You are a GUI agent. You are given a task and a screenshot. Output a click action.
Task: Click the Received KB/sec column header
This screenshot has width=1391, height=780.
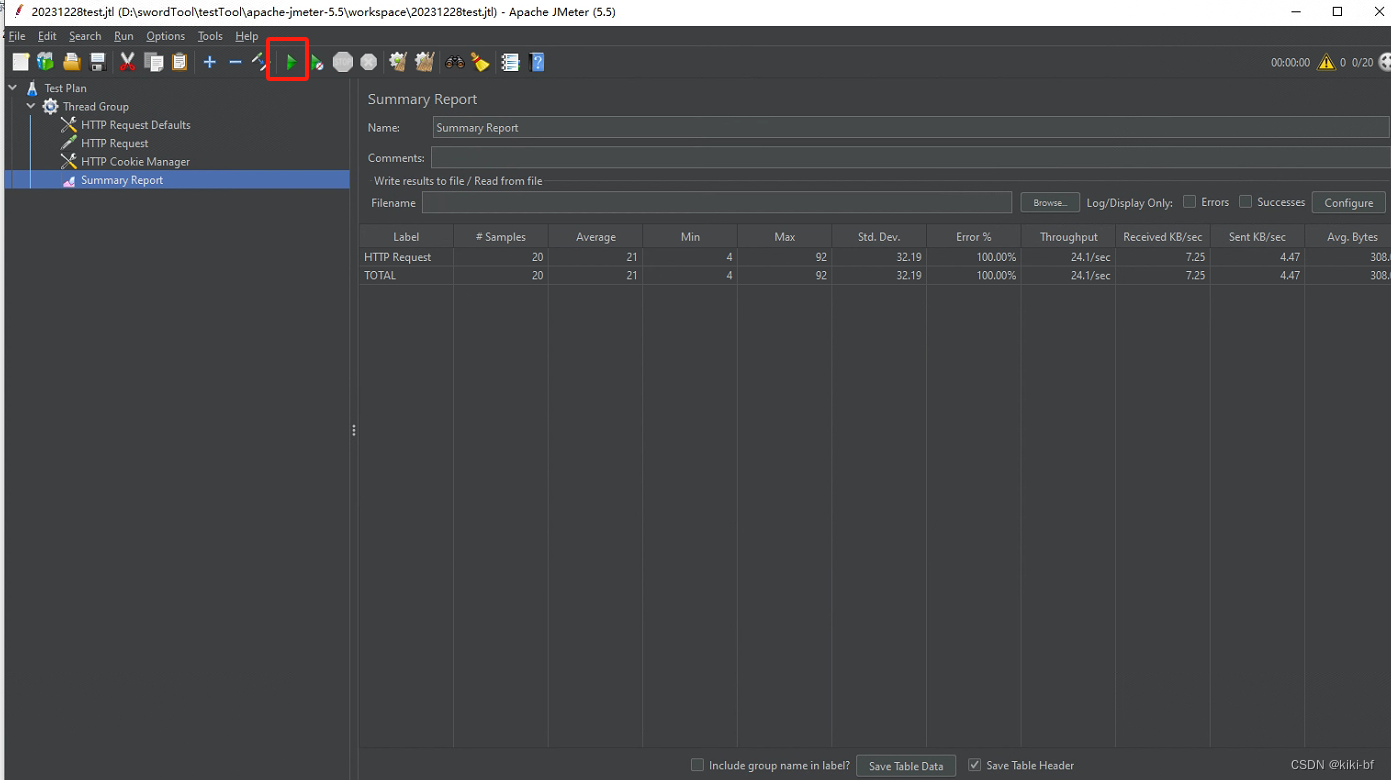coord(1163,237)
